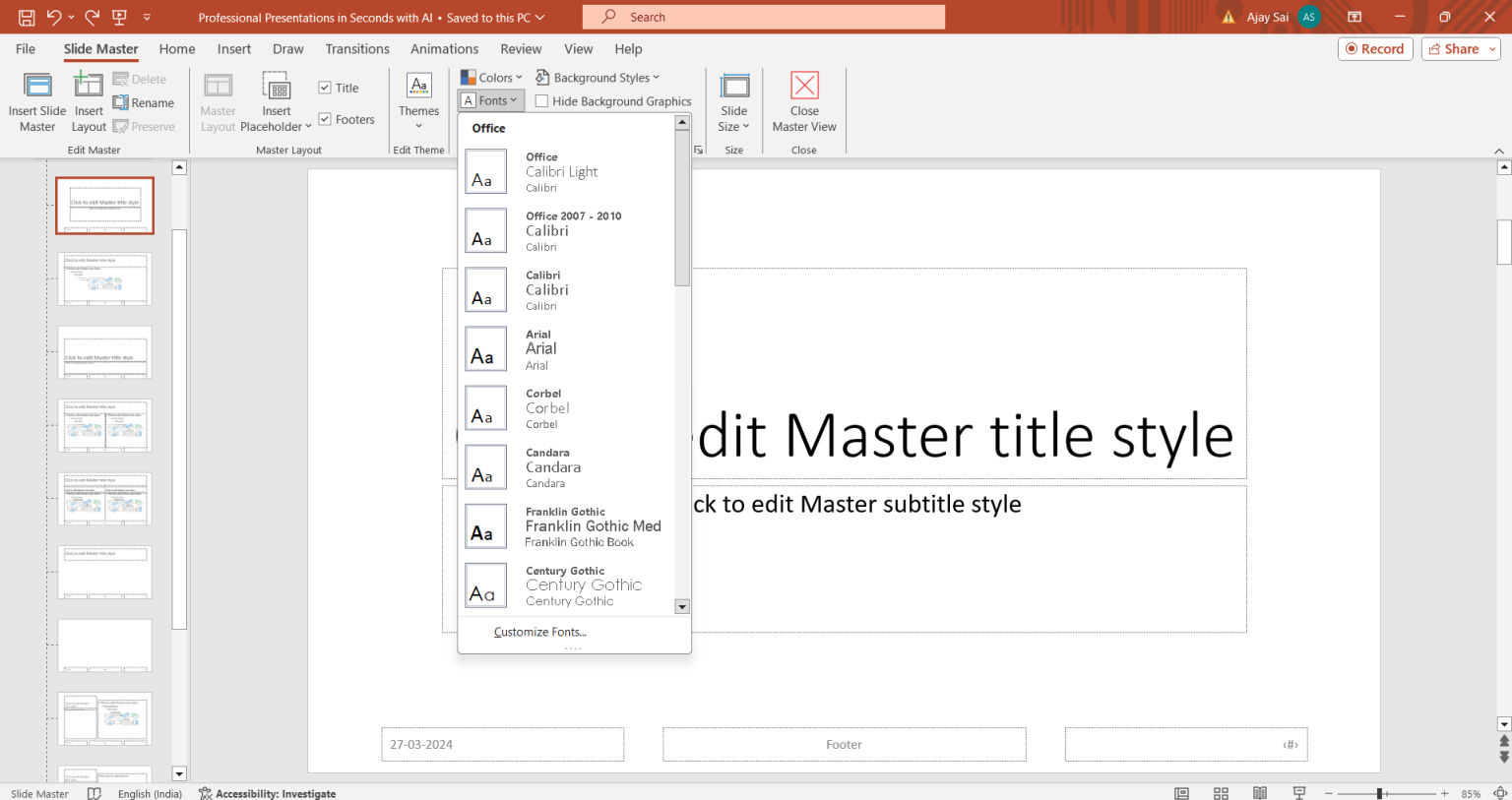Open Themes gallery
Viewport: 1512px width, 800px height.
(x=418, y=101)
